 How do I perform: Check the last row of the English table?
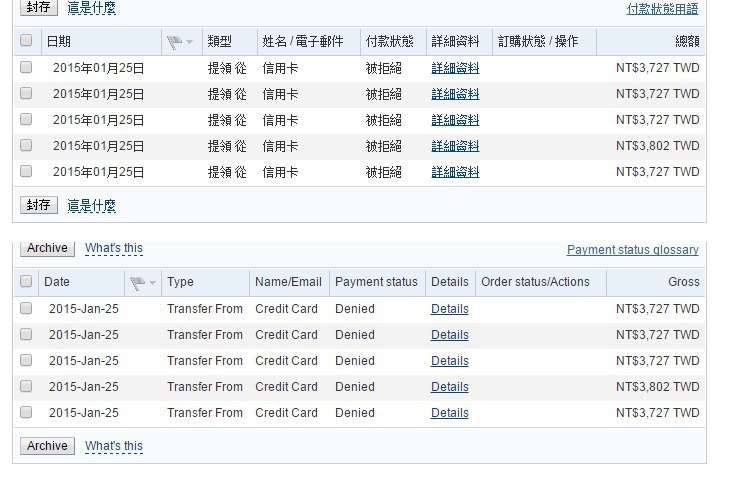(x=26, y=412)
